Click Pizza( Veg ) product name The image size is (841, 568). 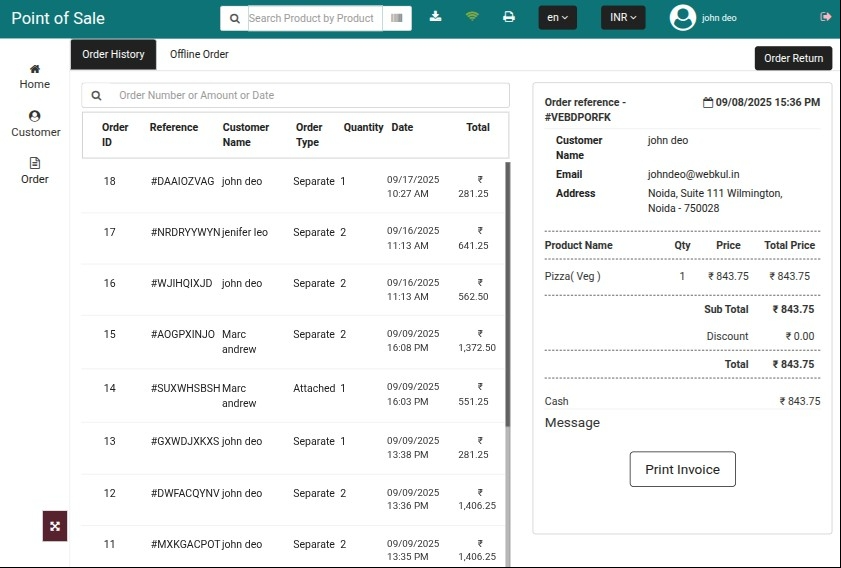(x=572, y=276)
